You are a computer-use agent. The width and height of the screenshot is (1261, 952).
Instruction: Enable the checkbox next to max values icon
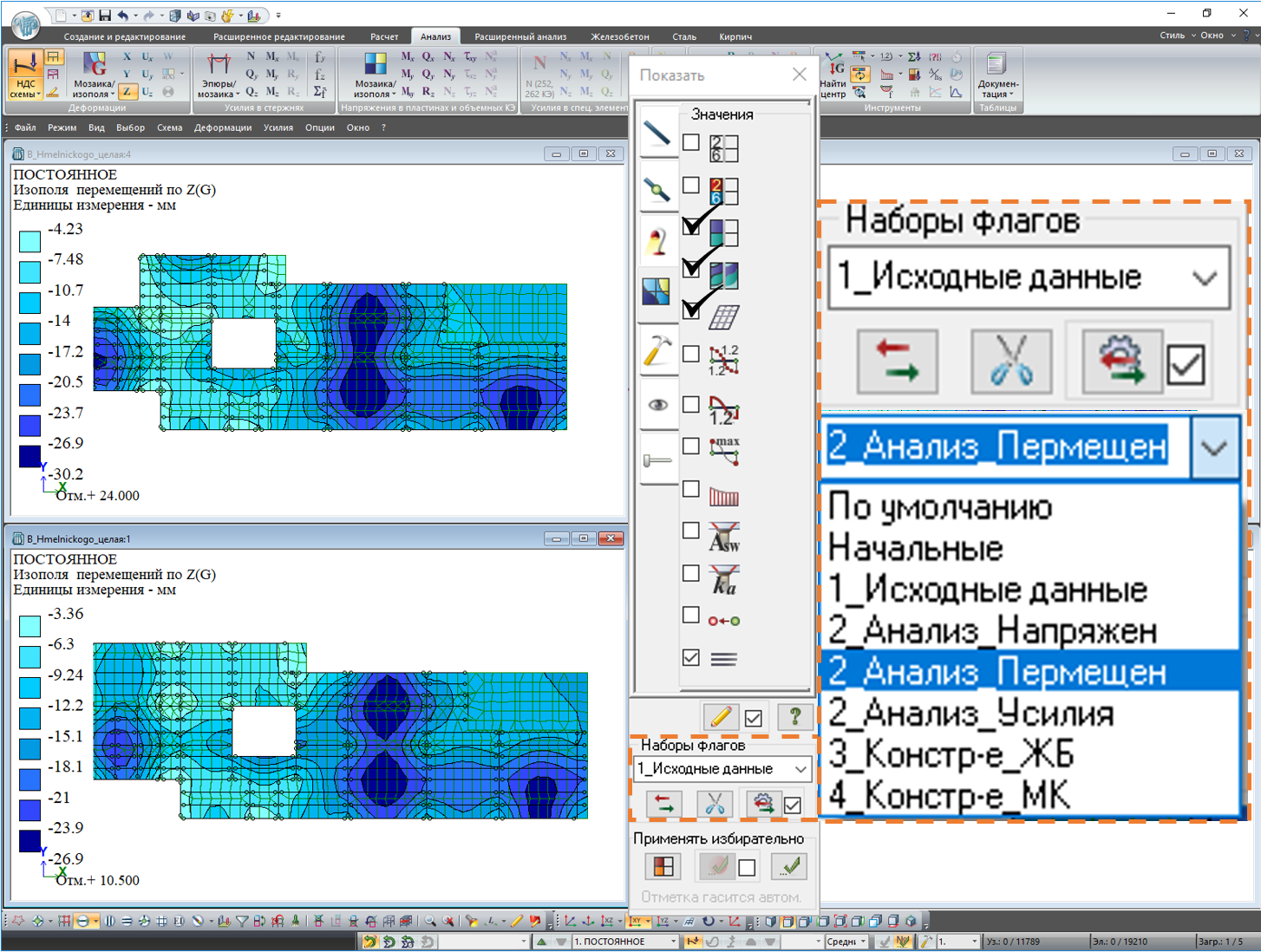point(691,447)
